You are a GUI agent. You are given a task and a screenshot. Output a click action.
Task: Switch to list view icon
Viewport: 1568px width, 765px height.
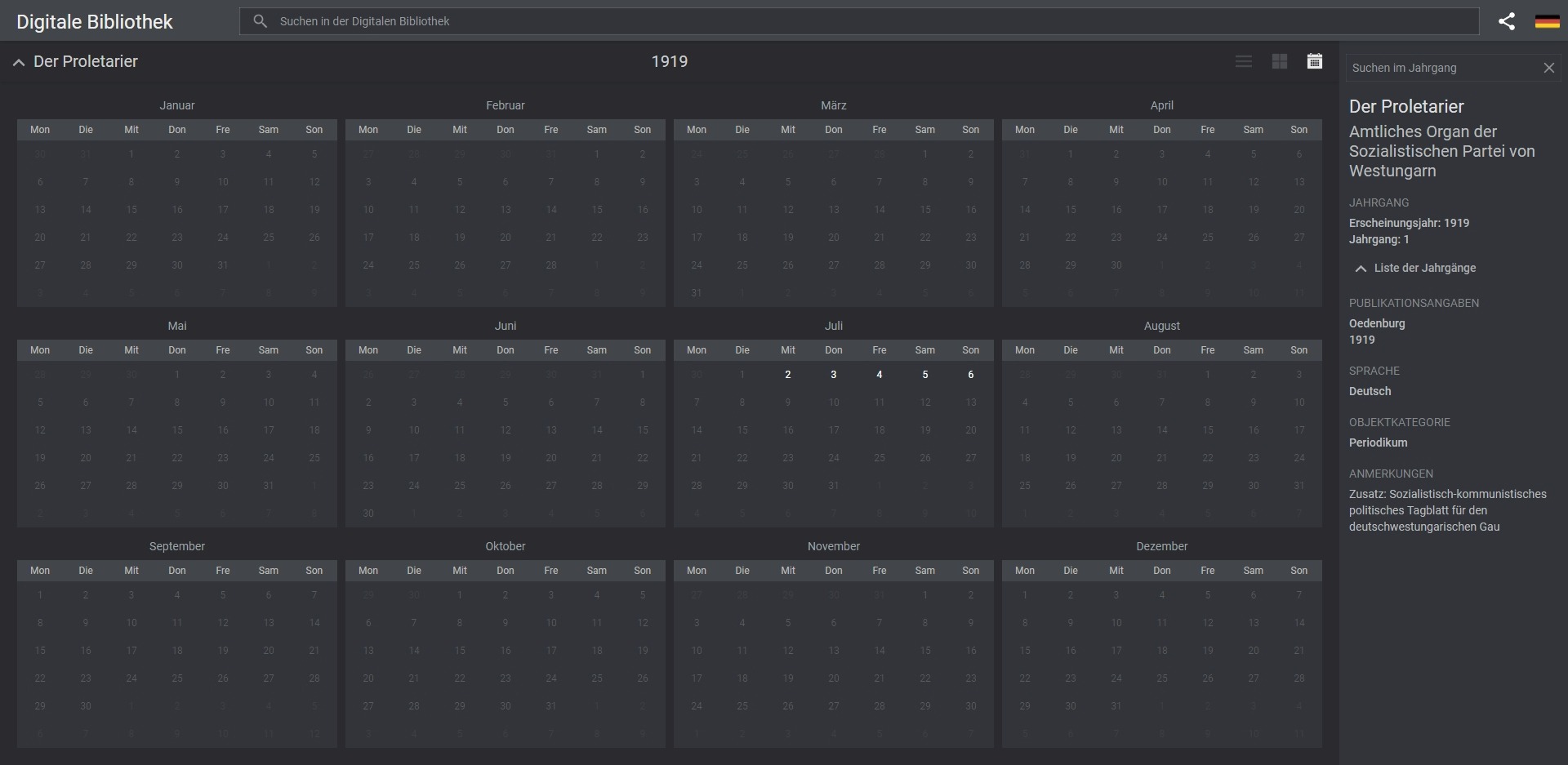1244,61
